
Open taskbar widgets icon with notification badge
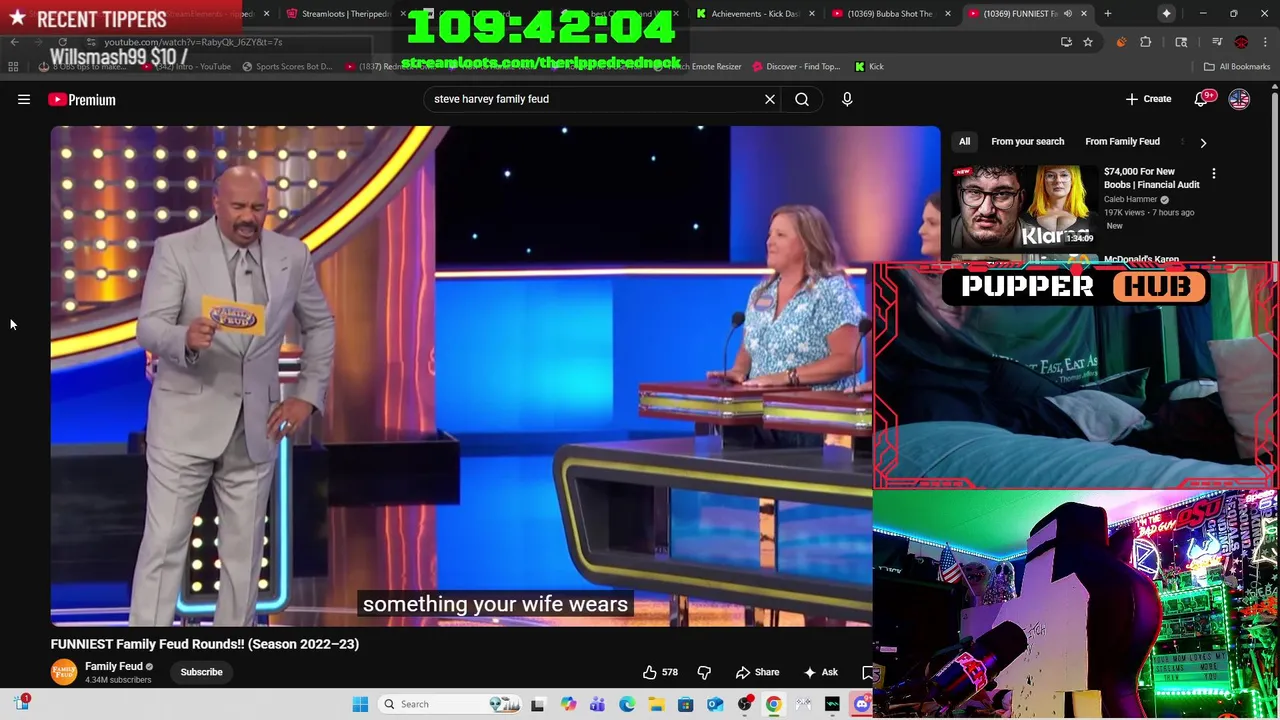22,703
